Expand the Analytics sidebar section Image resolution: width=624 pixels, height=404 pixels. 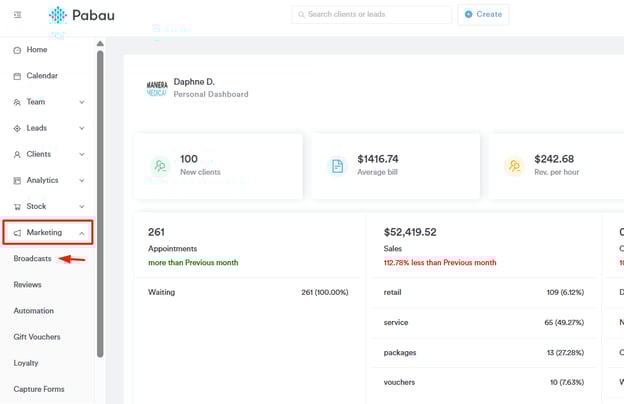click(x=48, y=180)
